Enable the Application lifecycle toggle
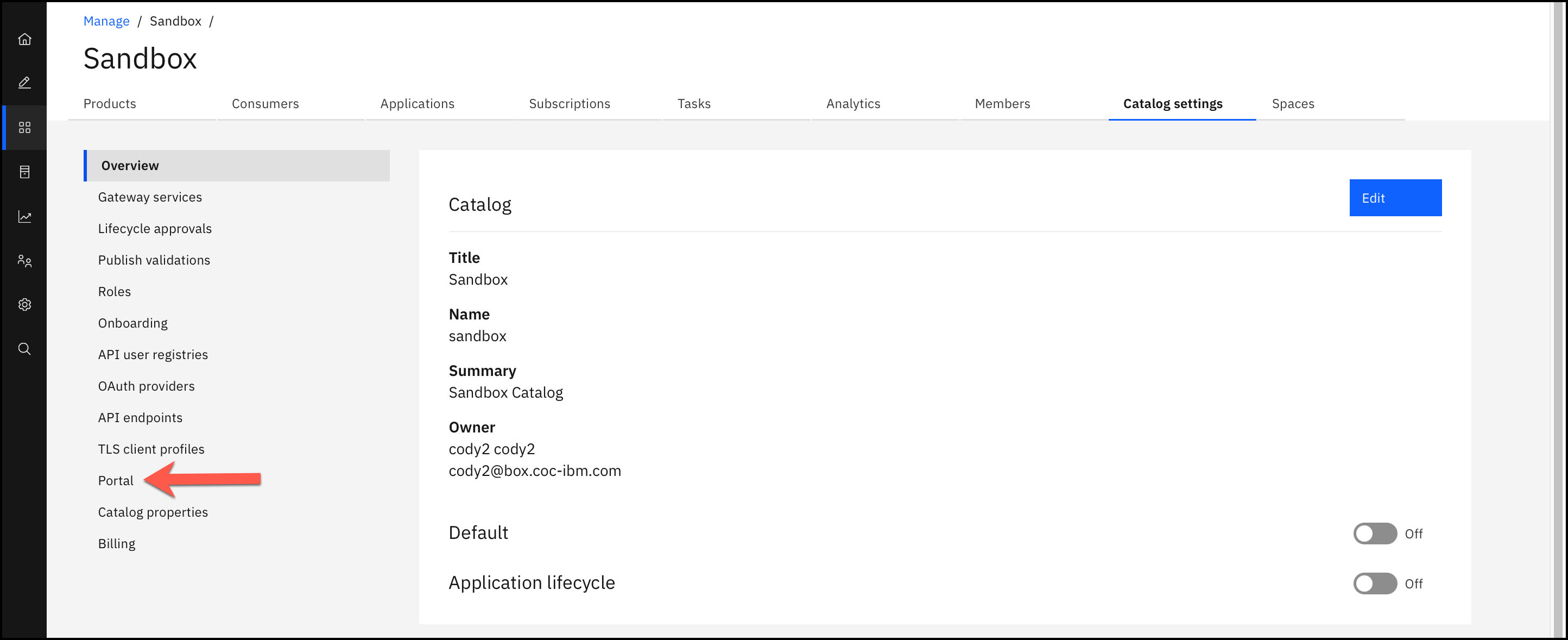 coord(1374,583)
